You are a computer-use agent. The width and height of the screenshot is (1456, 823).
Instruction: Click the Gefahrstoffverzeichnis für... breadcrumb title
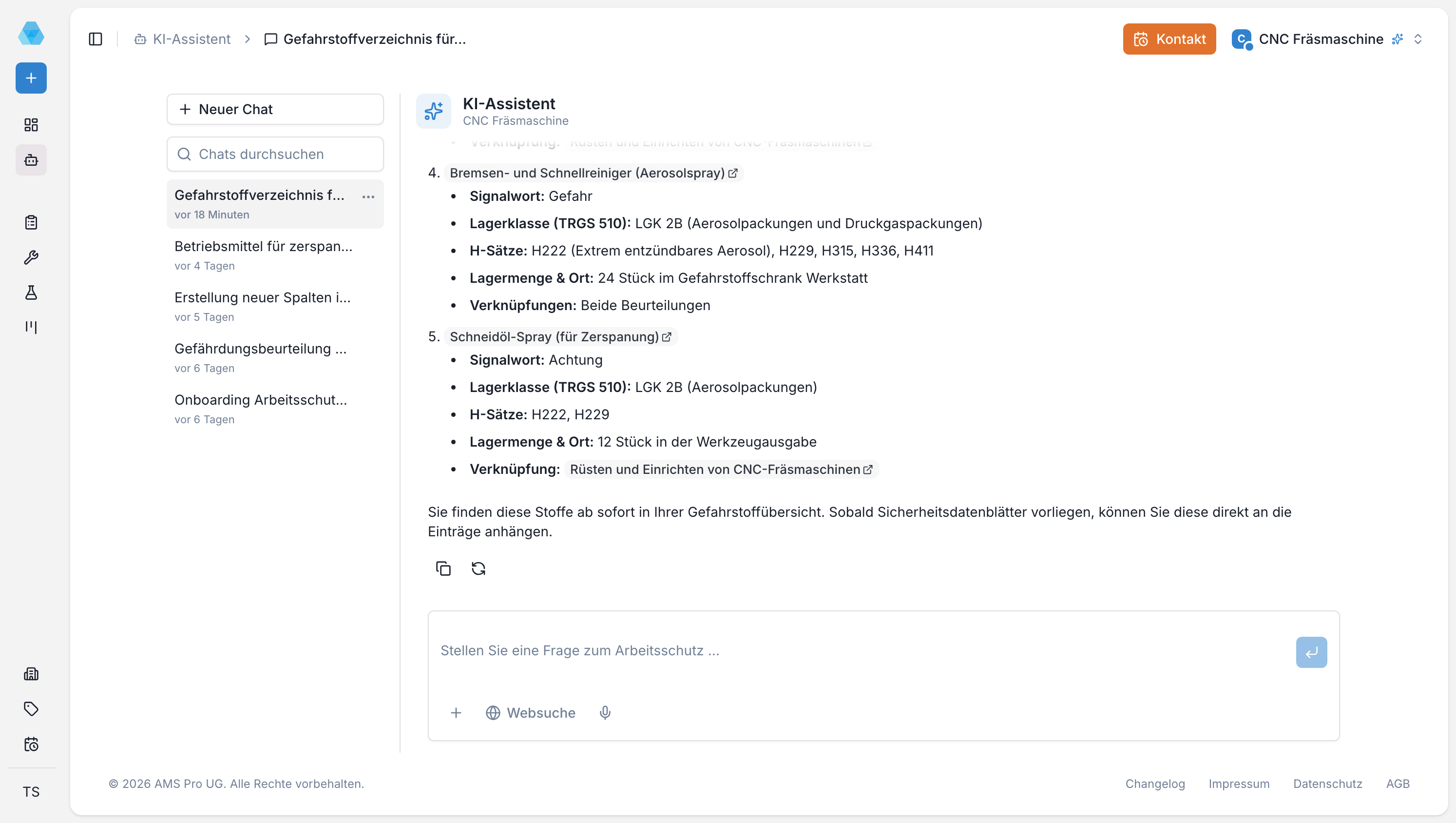click(x=365, y=39)
